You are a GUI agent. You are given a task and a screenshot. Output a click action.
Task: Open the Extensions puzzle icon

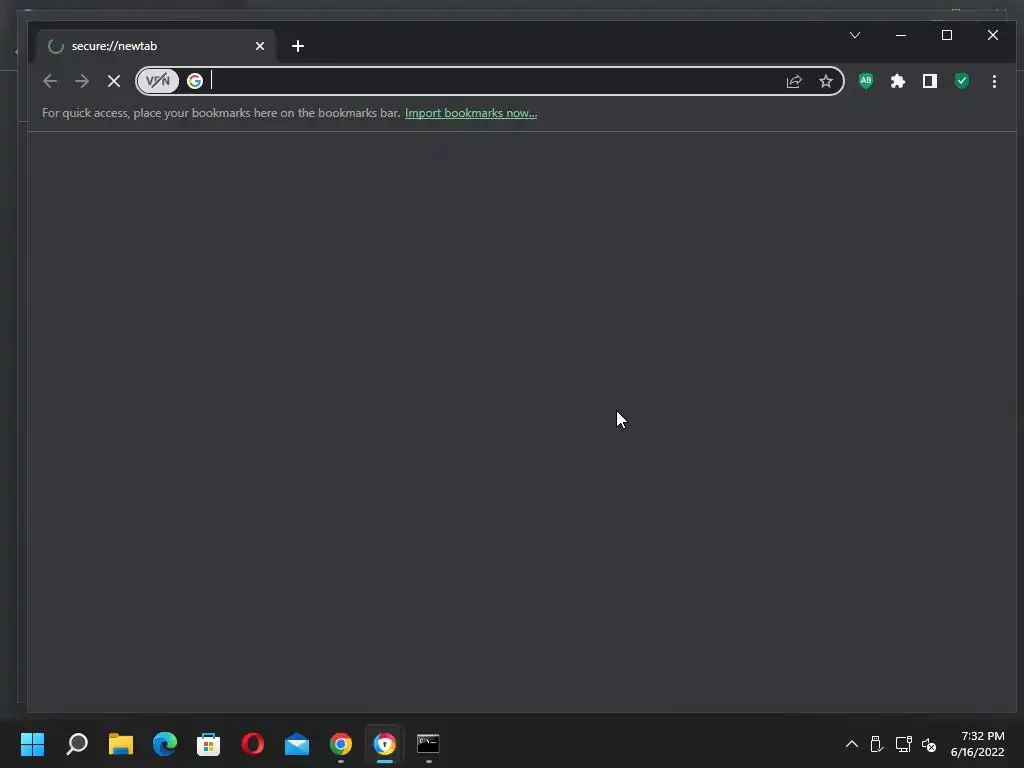(897, 81)
